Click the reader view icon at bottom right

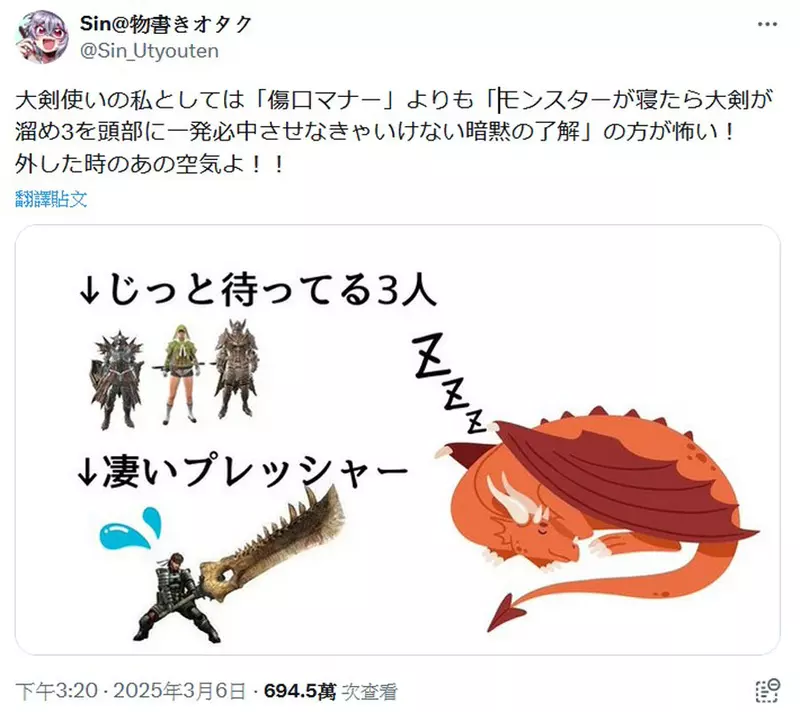tap(767, 691)
